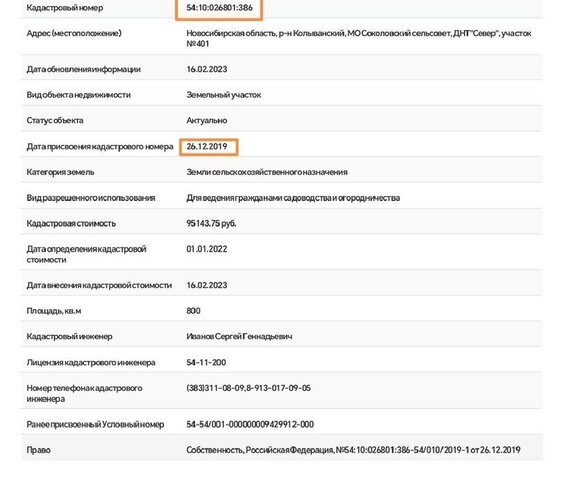Click 'Земли сельскохозяйственного назначения' value
This screenshot has height=480, width=566.
pyautogui.click(x=267, y=172)
